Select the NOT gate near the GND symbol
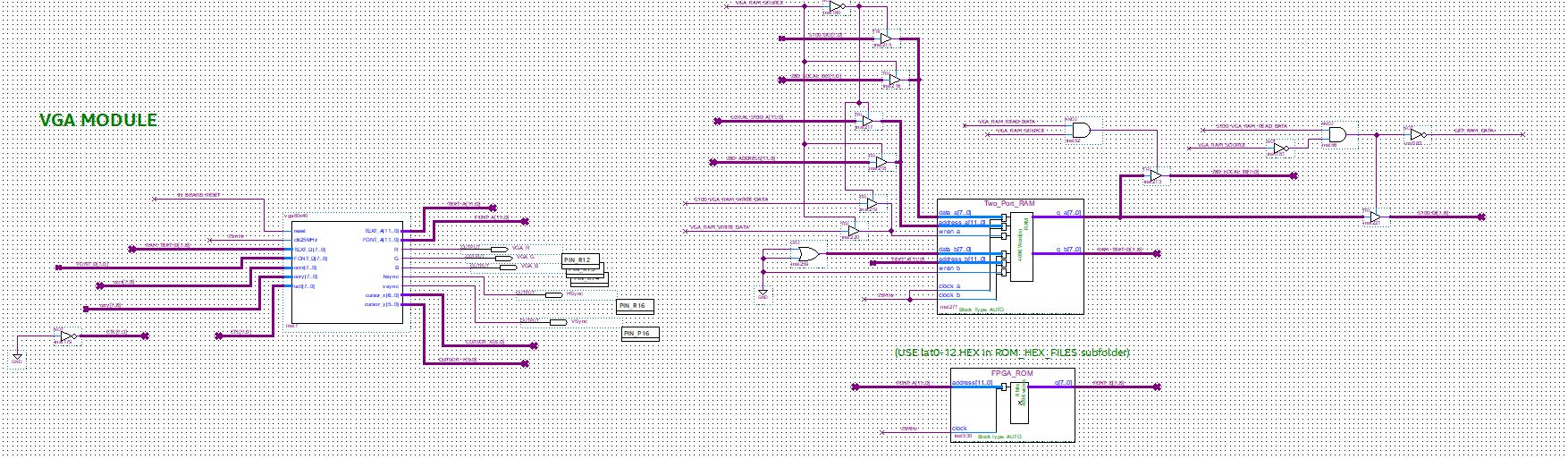This screenshot has width=1568, height=459. pyautogui.click(x=68, y=337)
